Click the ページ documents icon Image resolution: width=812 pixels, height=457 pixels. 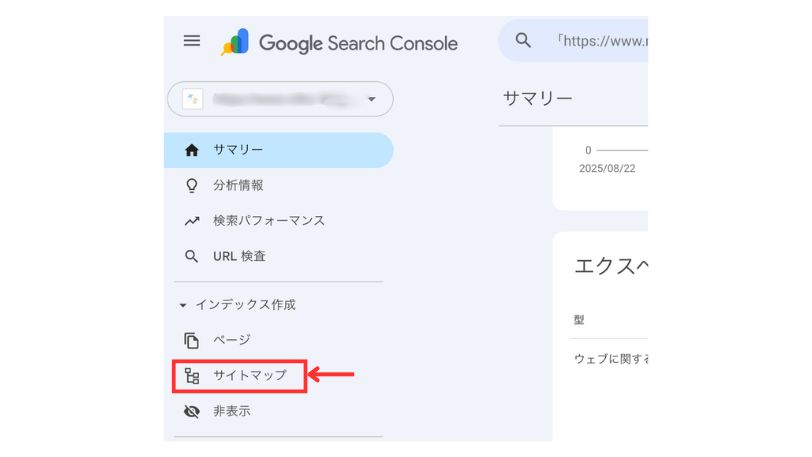click(192, 340)
